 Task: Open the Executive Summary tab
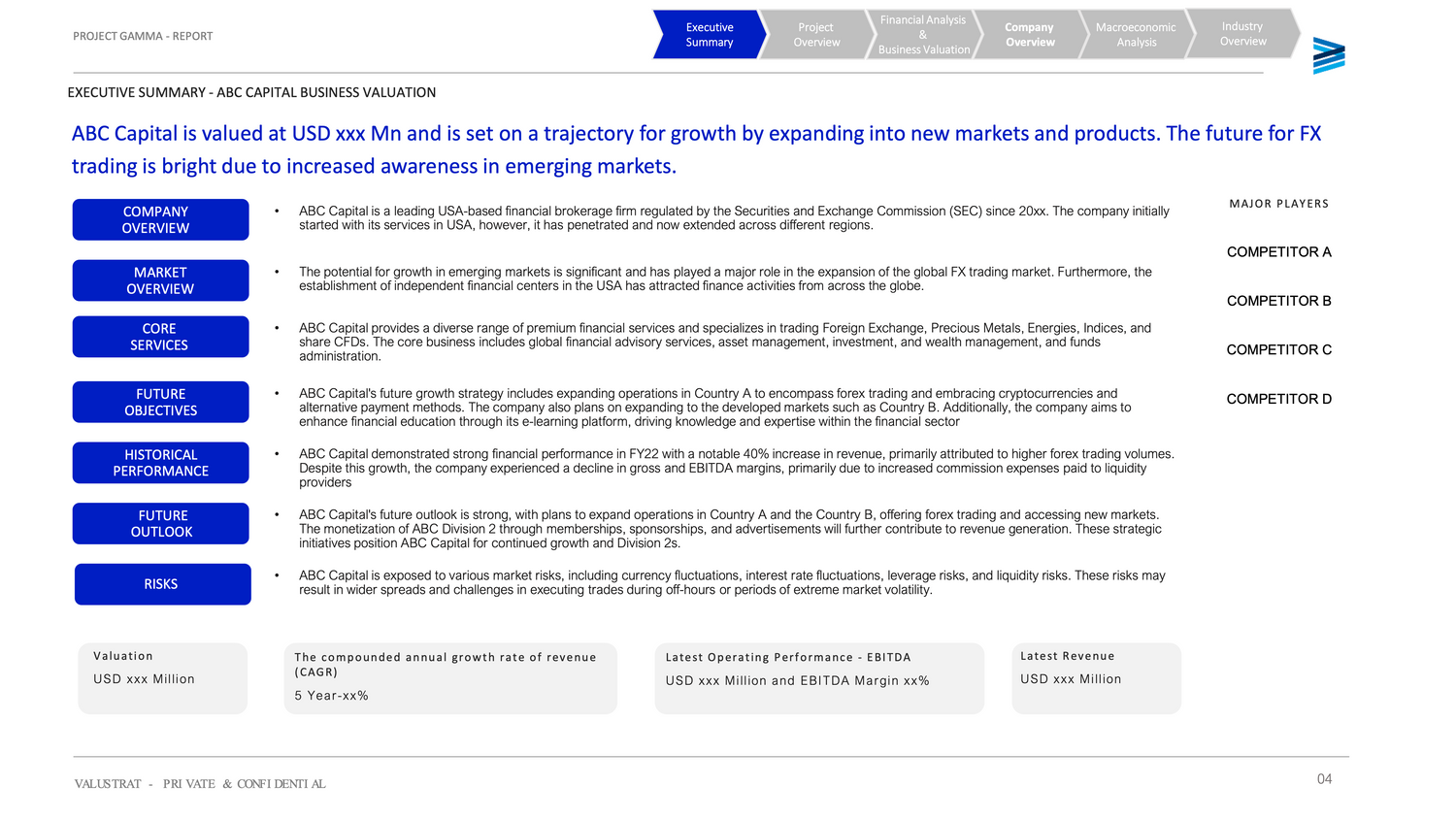pyautogui.click(x=709, y=35)
